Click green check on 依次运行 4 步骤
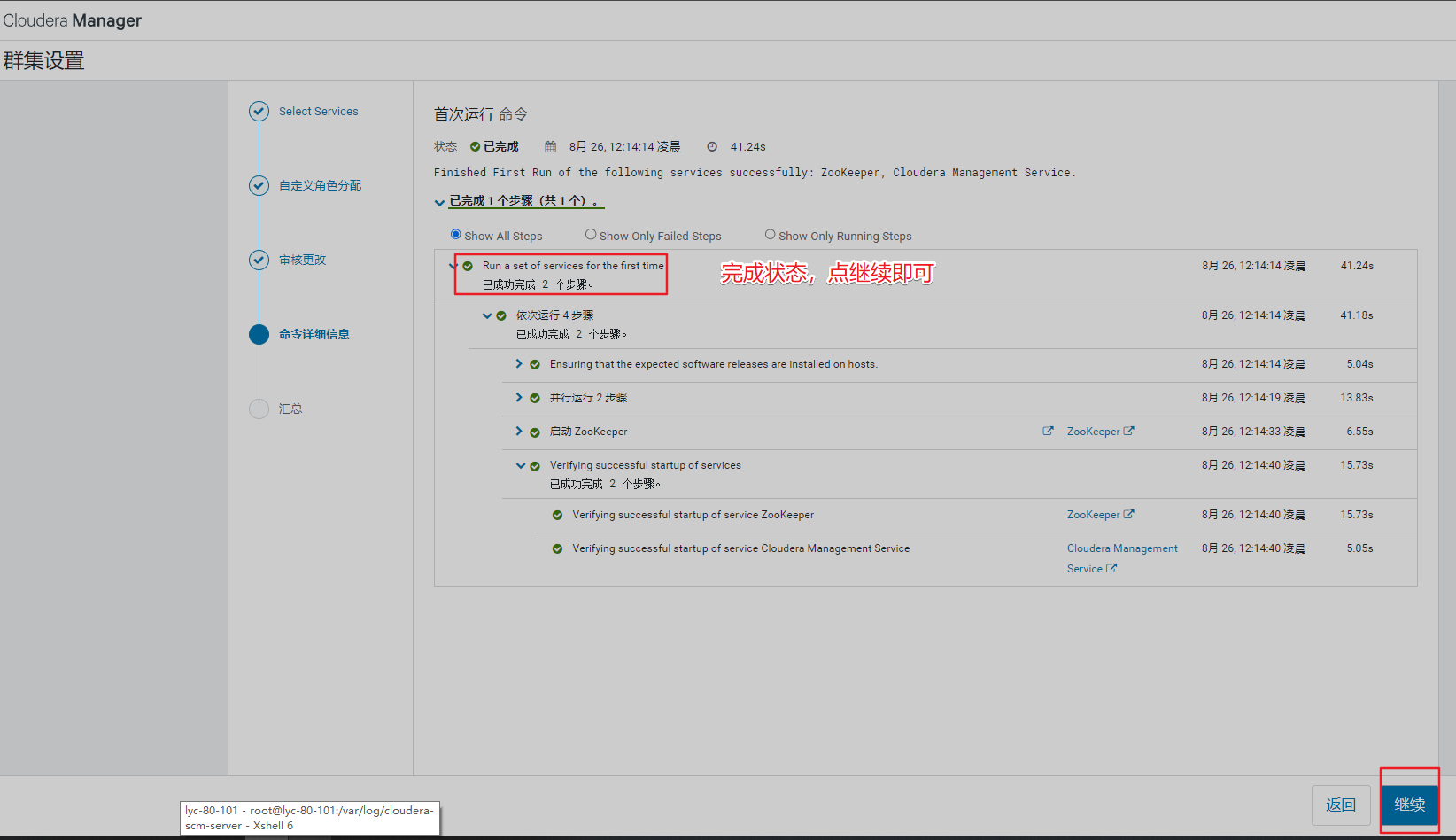1456x840 pixels. [x=501, y=315]
